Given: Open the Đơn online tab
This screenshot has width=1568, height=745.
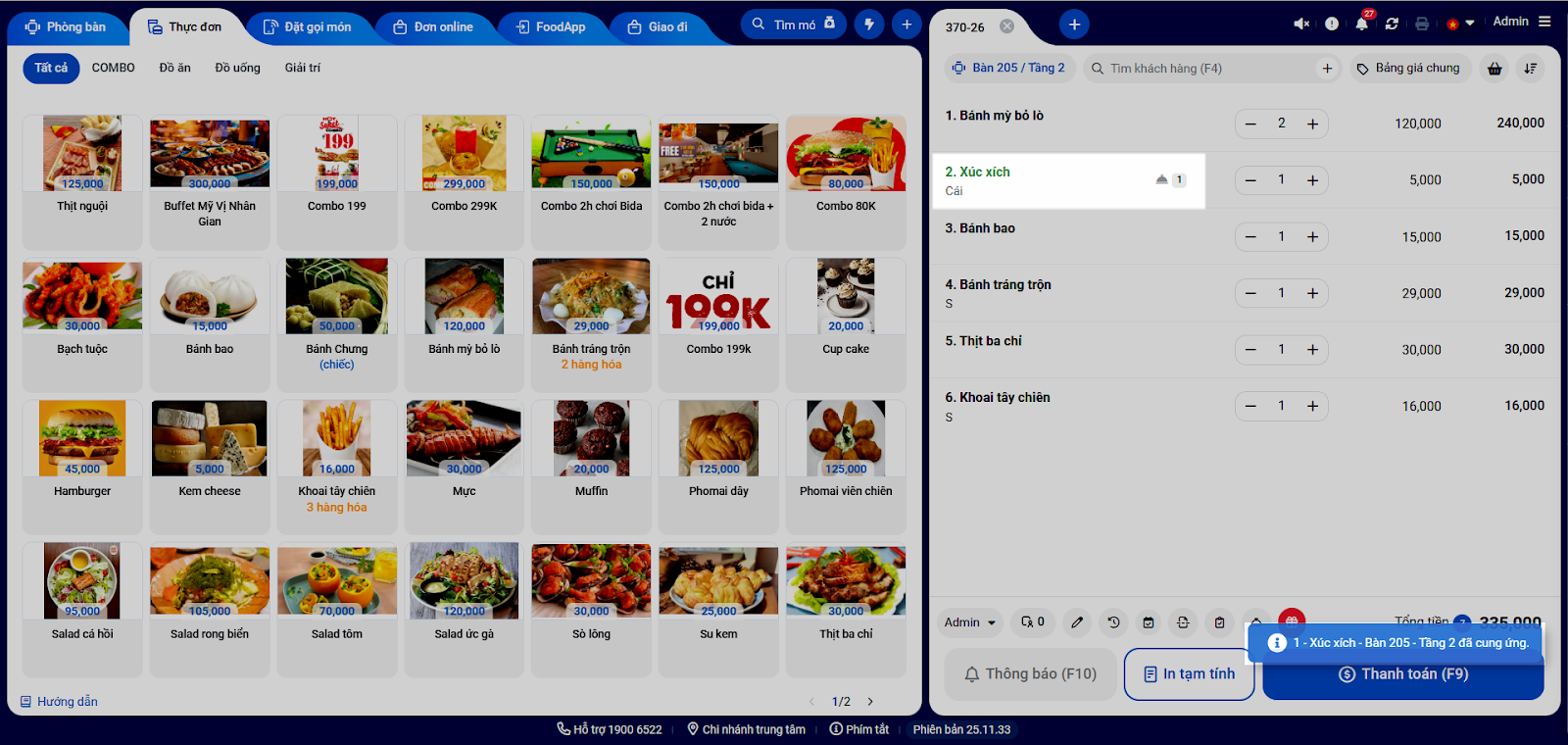Looking at the screenshot, I should pos(433,27).
